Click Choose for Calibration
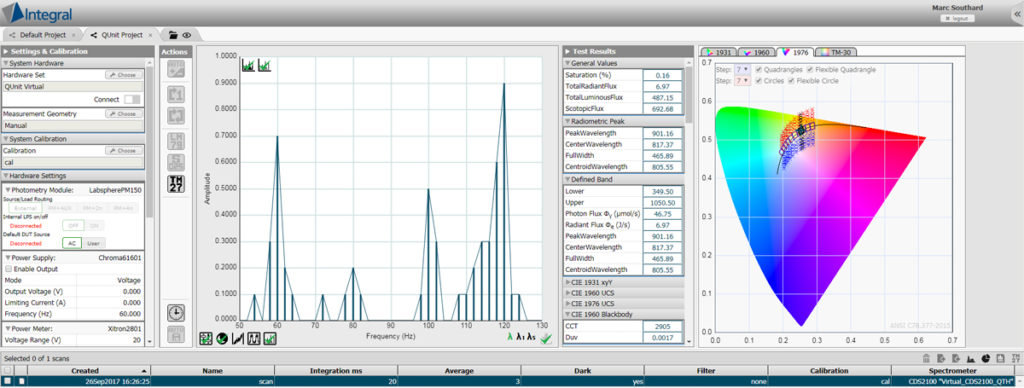Screen dimensions: 1024x388 click(123, 151)
